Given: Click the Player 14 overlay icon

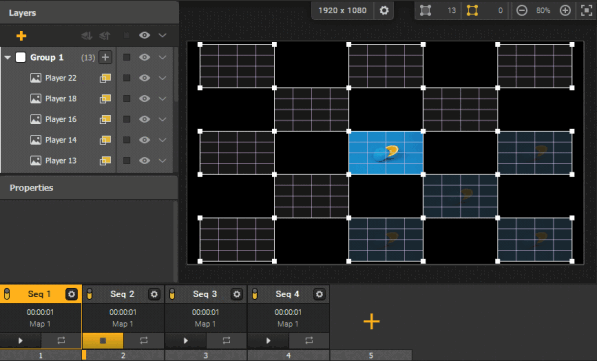Looking at the screenshot, I should coord(105,140).
